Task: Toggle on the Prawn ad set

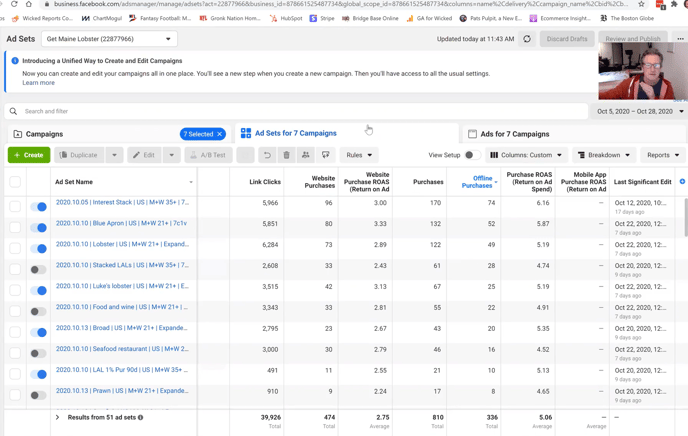Action: (x=39, y=395)
